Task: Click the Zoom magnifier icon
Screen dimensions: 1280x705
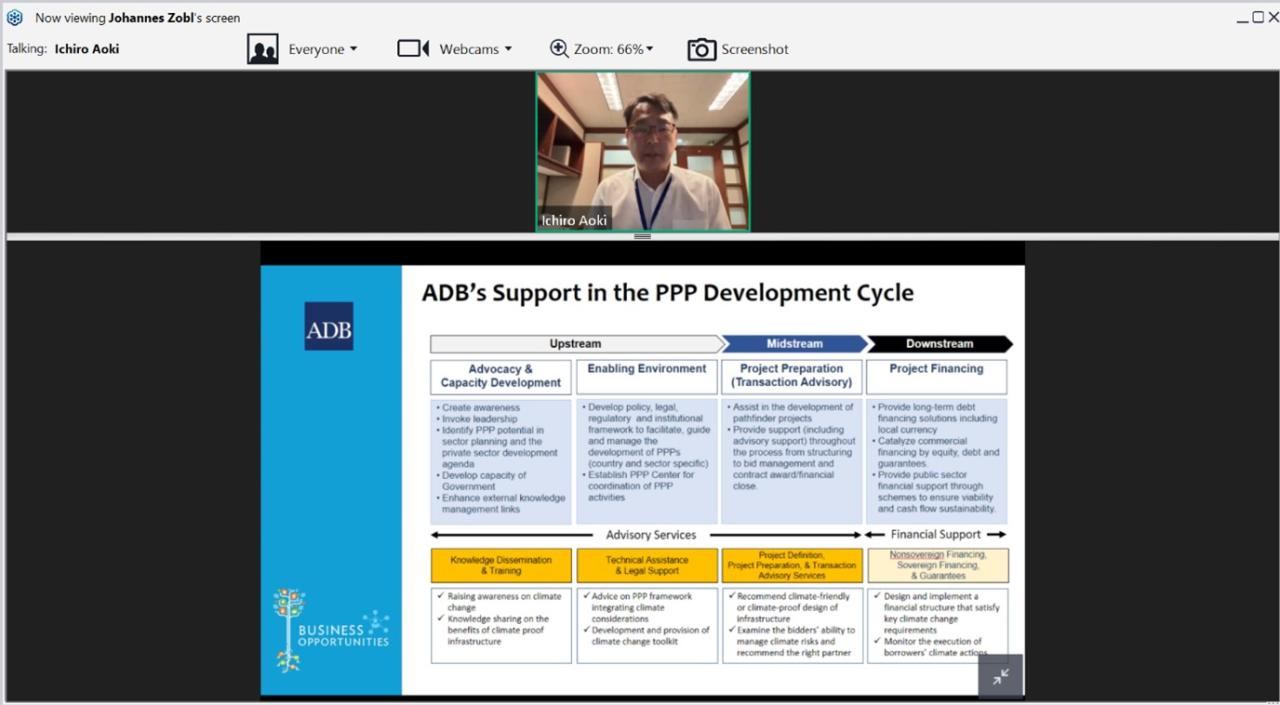Action: click(559, 48)
